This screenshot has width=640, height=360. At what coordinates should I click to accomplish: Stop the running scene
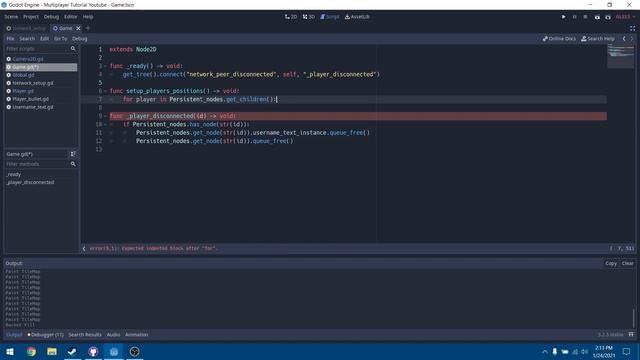pyautogui.click(x=585, y=17)
